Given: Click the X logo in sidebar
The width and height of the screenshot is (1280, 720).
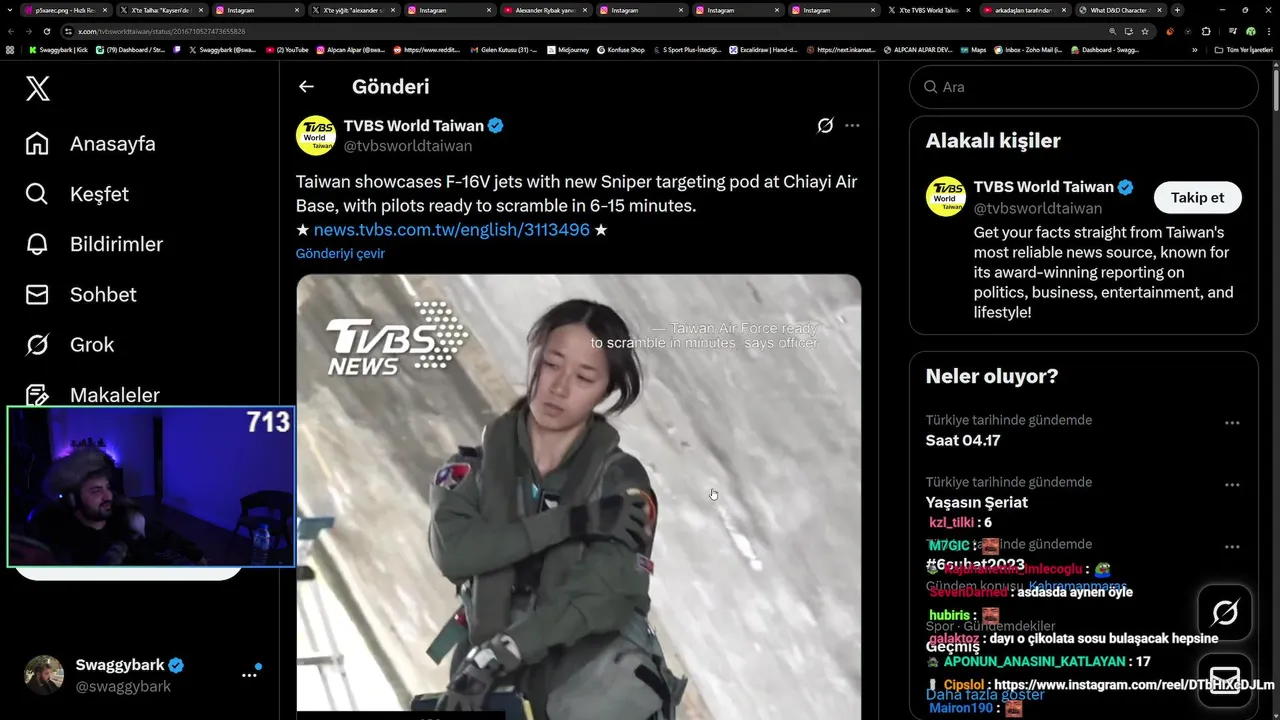Looking at the screenshot, I should [x=37, y=89].
